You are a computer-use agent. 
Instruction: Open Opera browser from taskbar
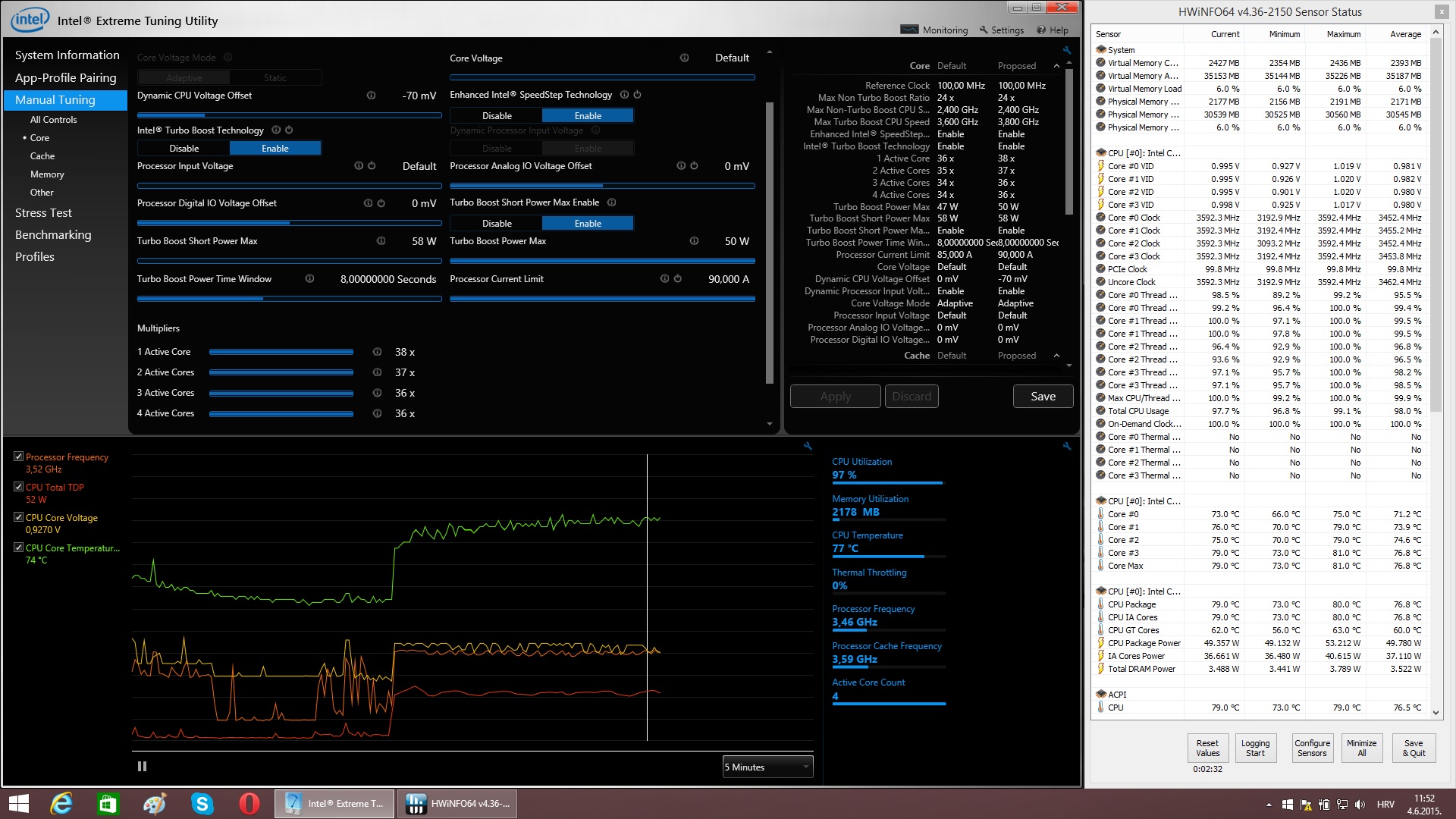[249, 804]
